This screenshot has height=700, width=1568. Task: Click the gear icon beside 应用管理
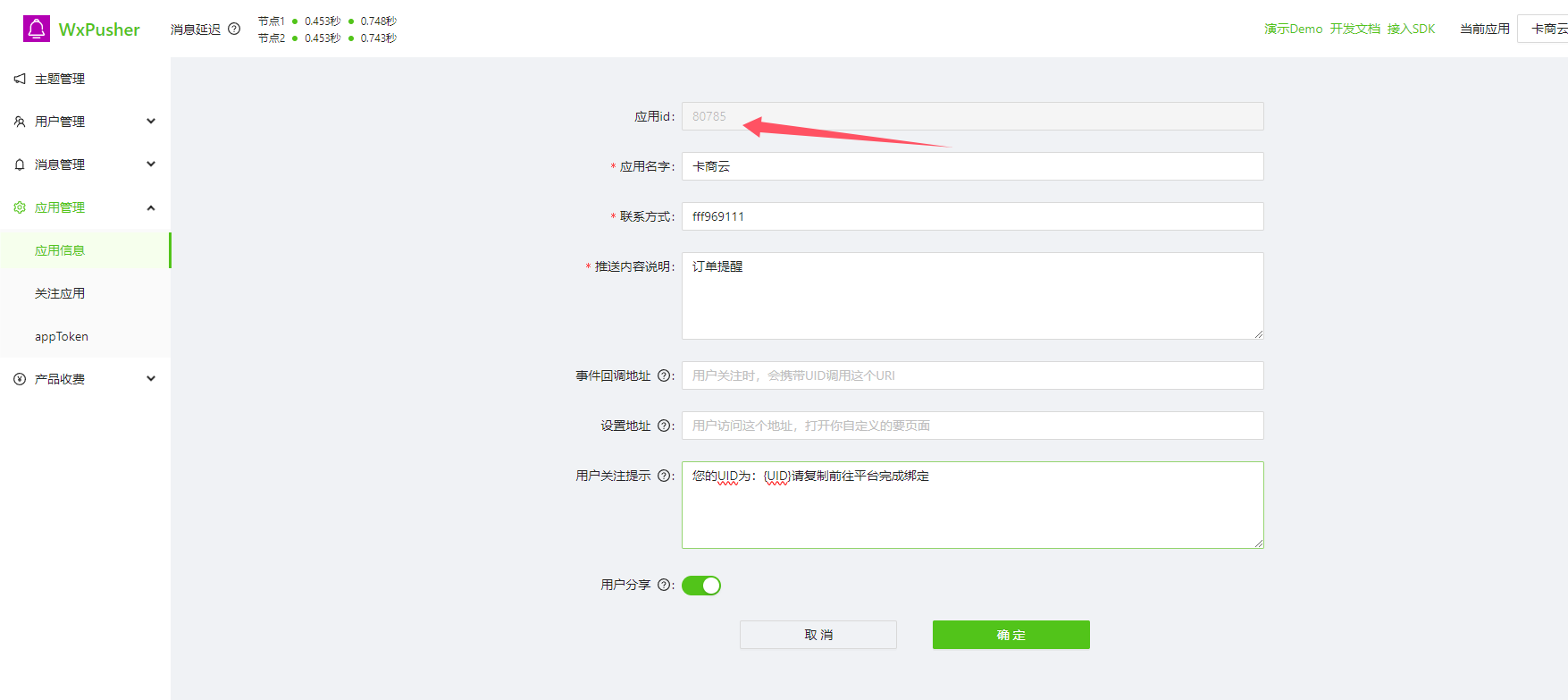pyautogui.click(x=20, y=207)
